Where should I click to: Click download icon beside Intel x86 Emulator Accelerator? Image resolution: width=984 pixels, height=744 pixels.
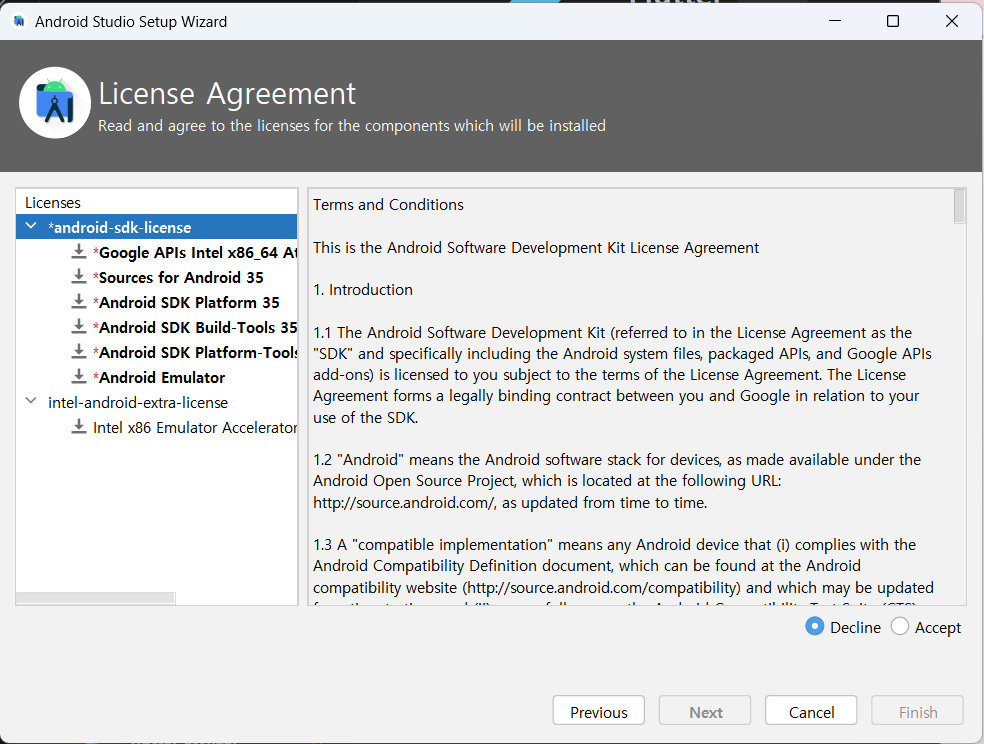(x=78, y=427)
